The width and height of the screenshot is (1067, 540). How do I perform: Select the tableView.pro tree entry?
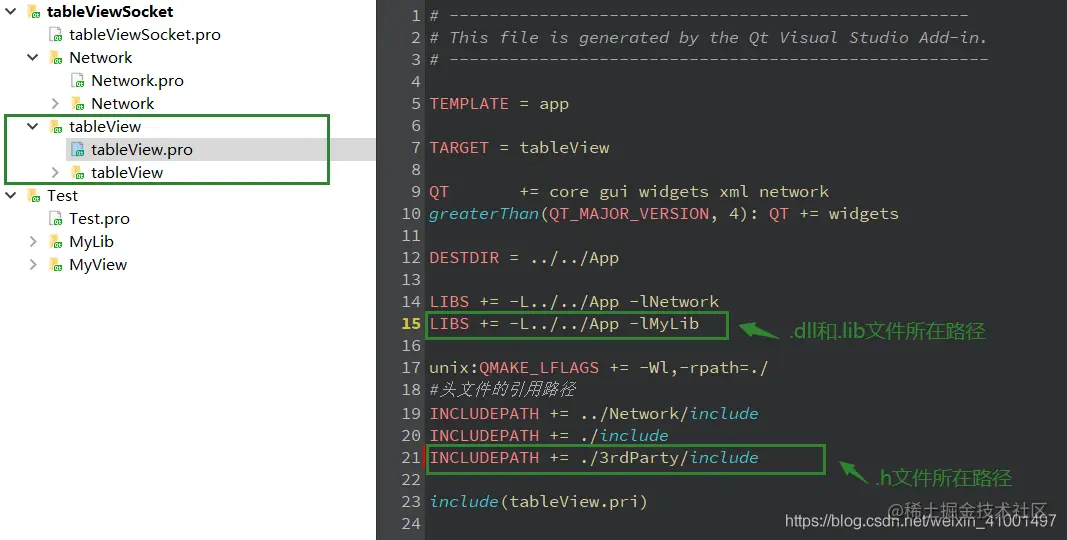(142, 150)
